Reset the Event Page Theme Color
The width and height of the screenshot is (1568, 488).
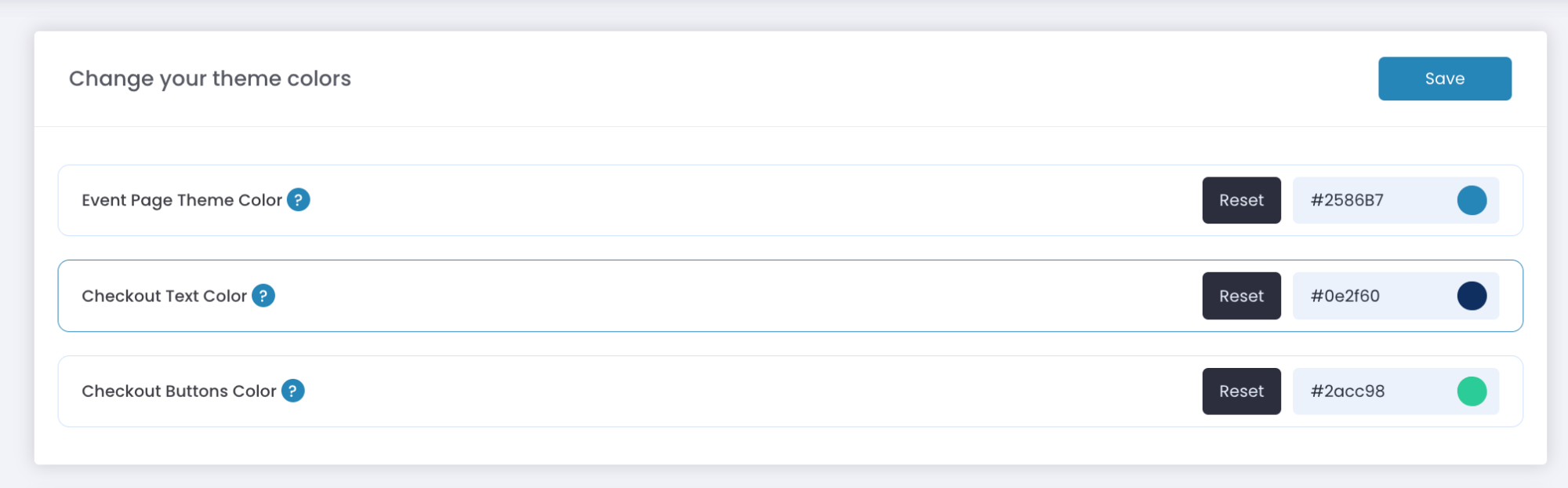(x=1241, y=200)
